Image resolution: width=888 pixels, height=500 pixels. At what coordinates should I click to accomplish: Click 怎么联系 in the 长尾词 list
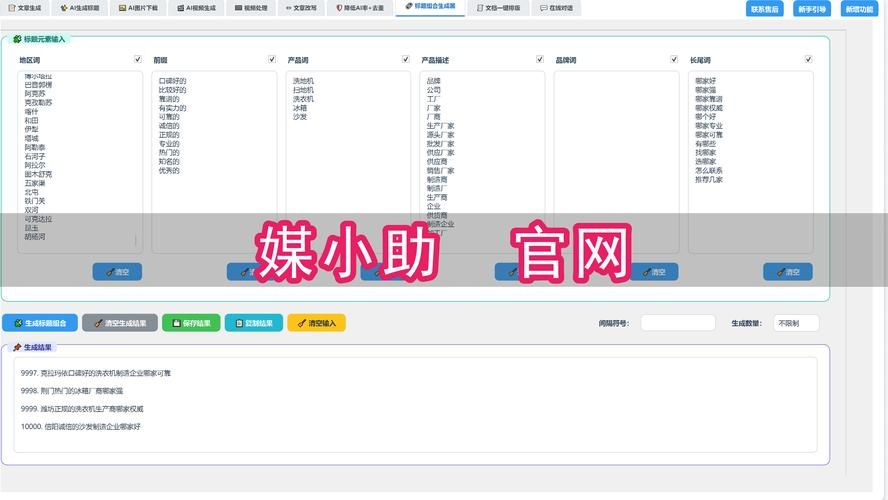point(709,170)
